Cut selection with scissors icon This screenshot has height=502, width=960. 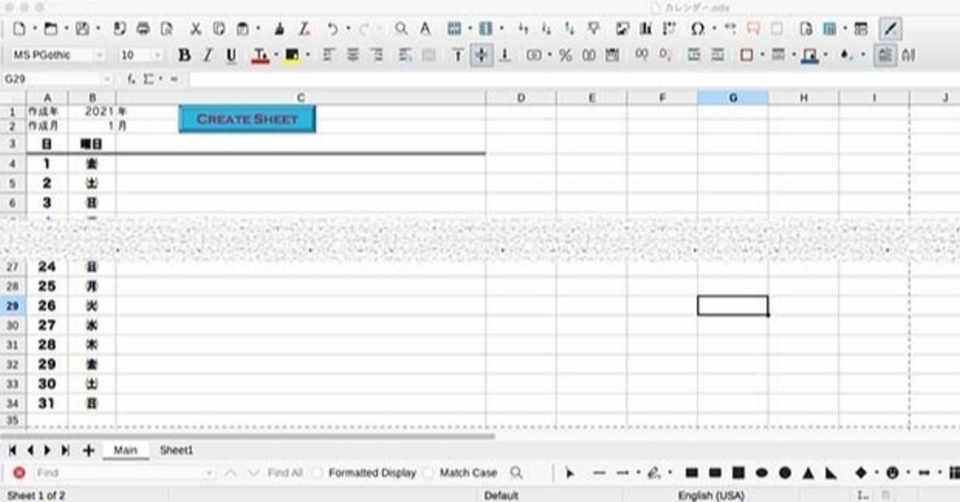pos(195,29)
